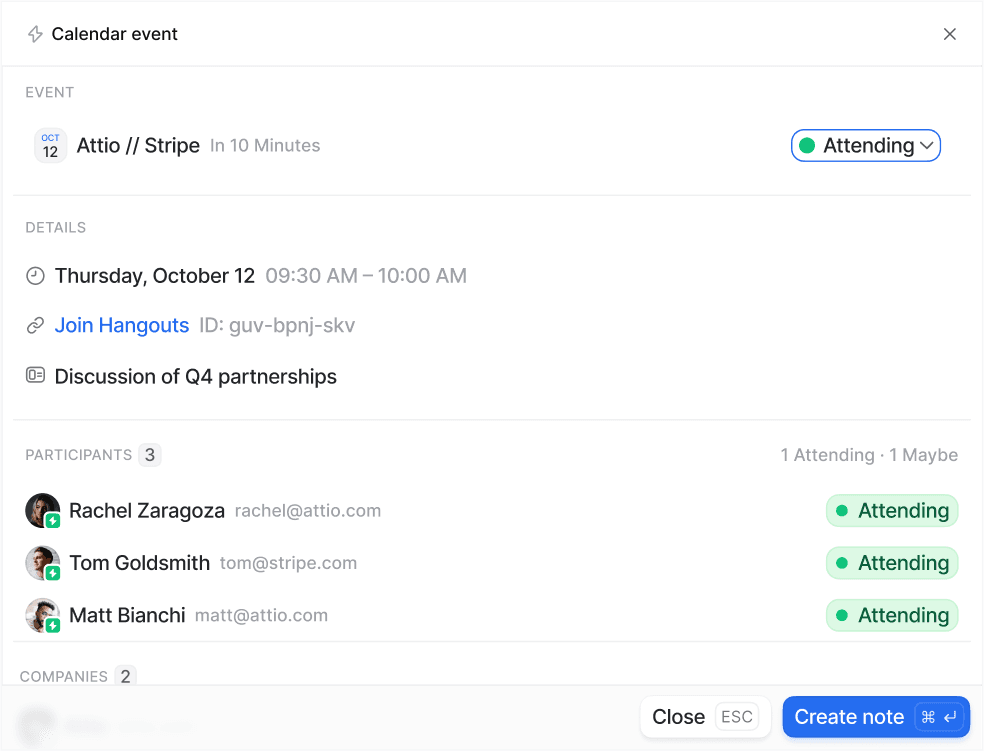Click the Close ESC button
Screen dimensions: 984x751
point(705,717)
